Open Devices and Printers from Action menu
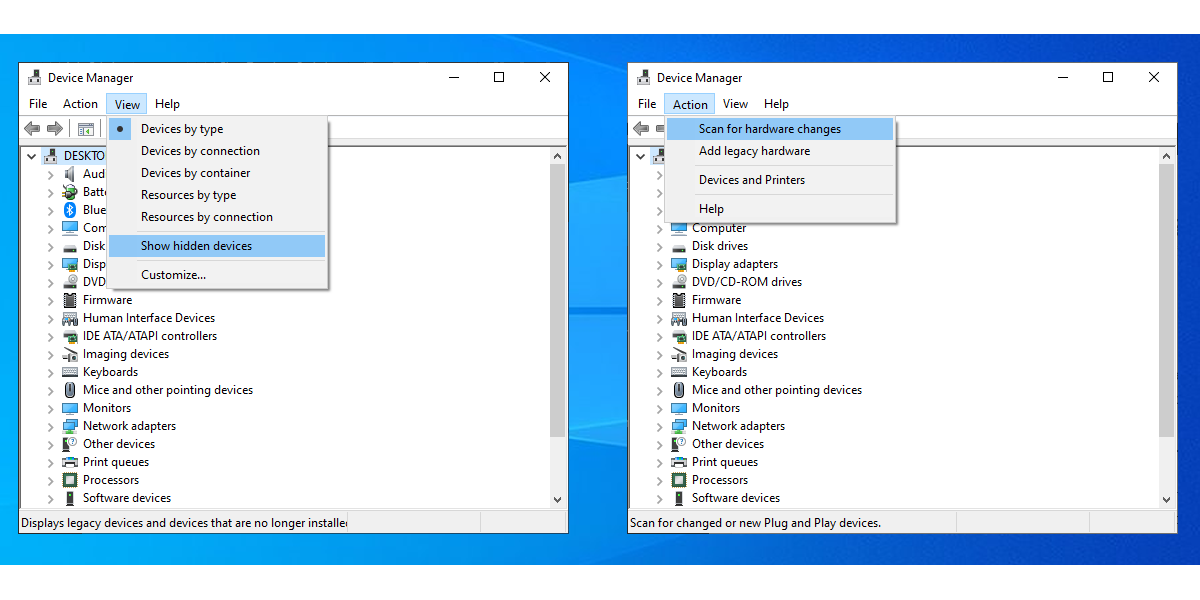This screenshot has width=1200, height=600. pyautogui.click(x=751, y=180)
